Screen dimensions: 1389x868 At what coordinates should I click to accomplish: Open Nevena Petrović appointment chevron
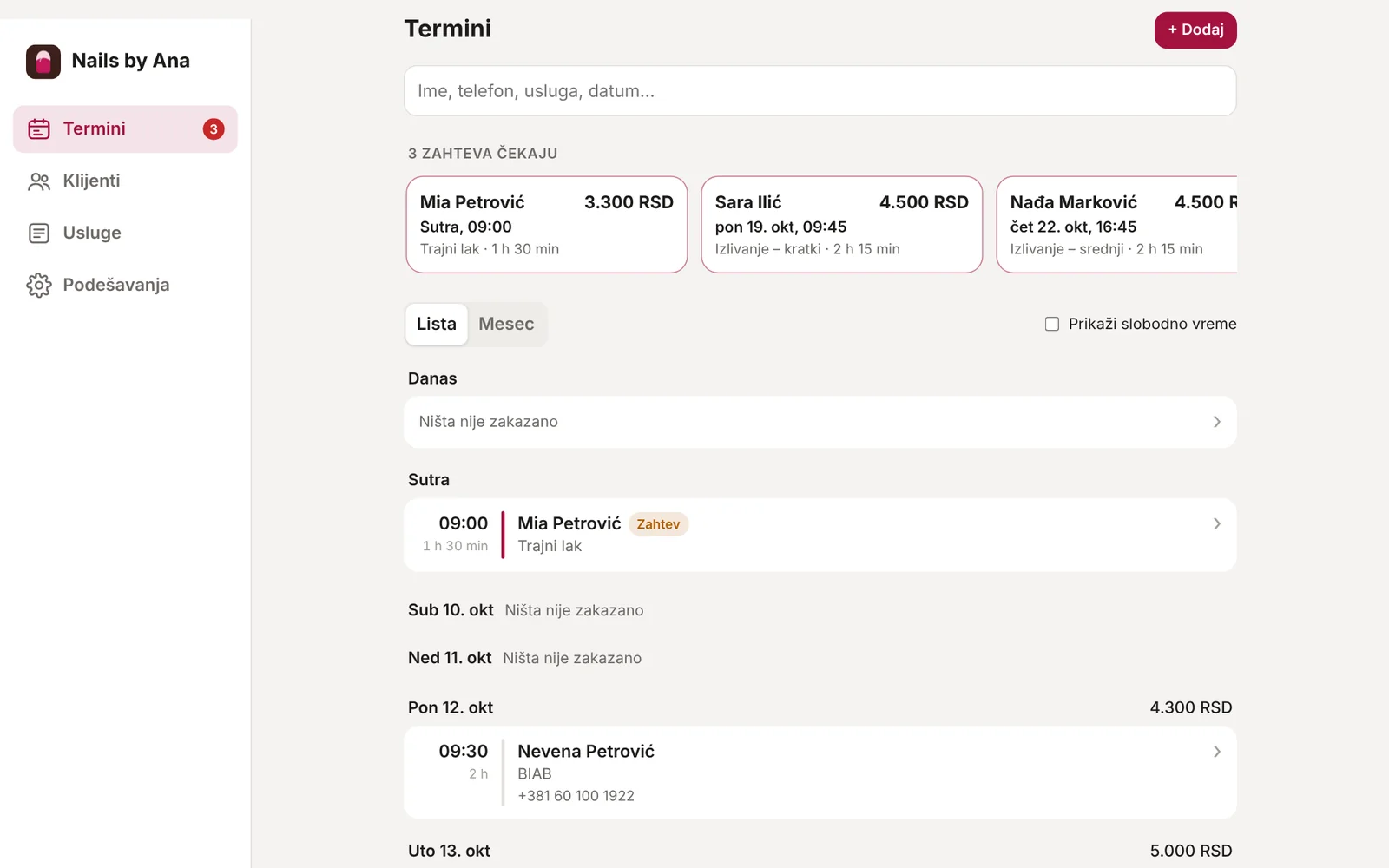(x=1217, y=752)
